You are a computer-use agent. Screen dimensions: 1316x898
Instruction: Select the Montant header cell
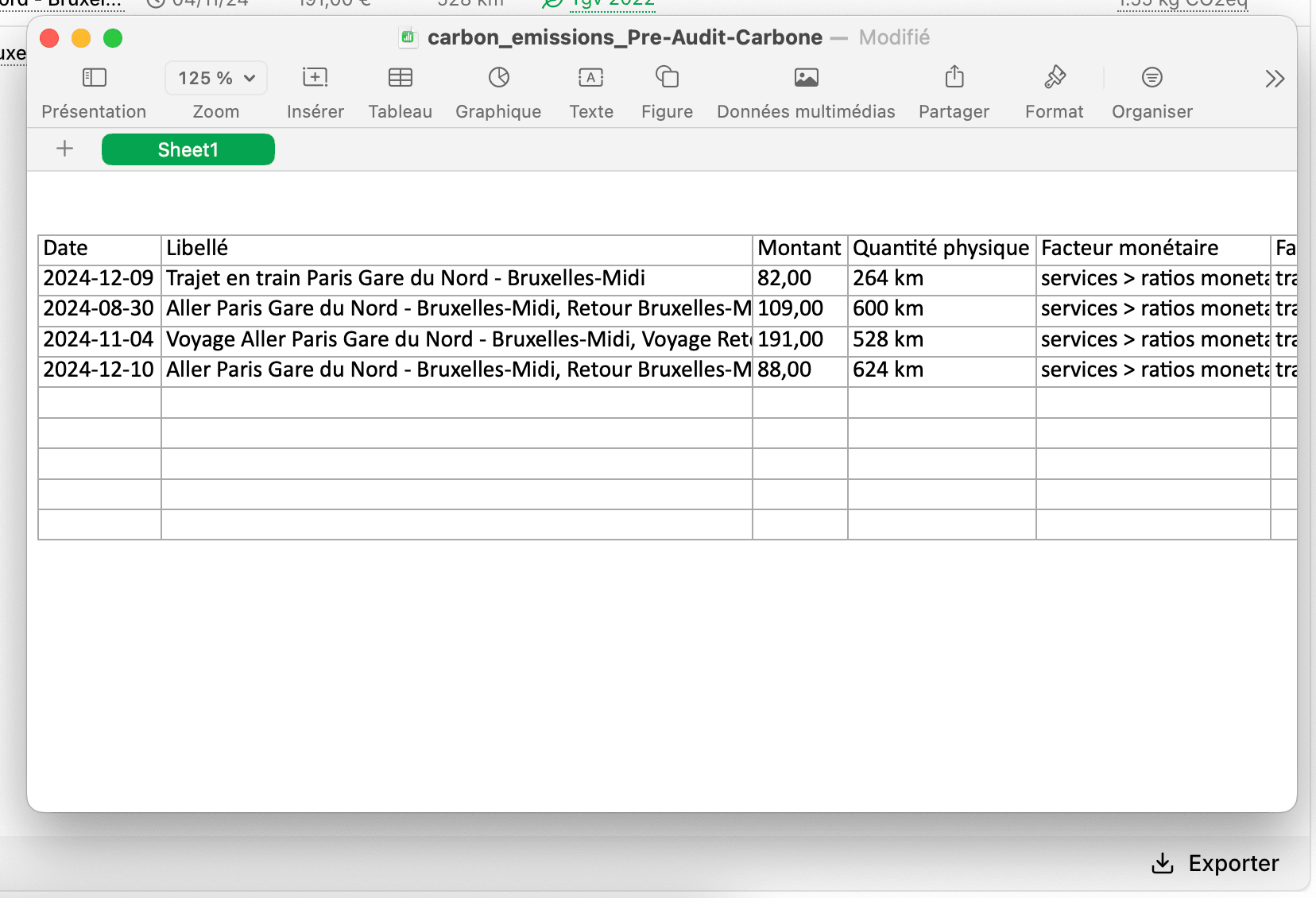800,250
